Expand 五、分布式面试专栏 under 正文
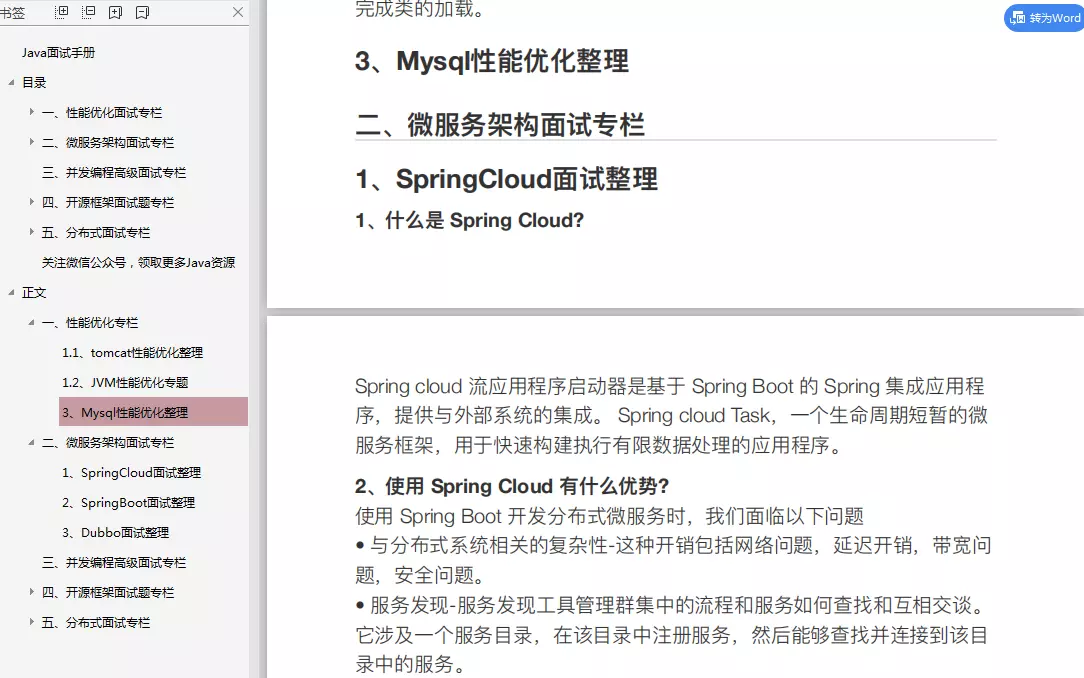The width and height of the screenshot is (1084, 678). pos(31,622)
